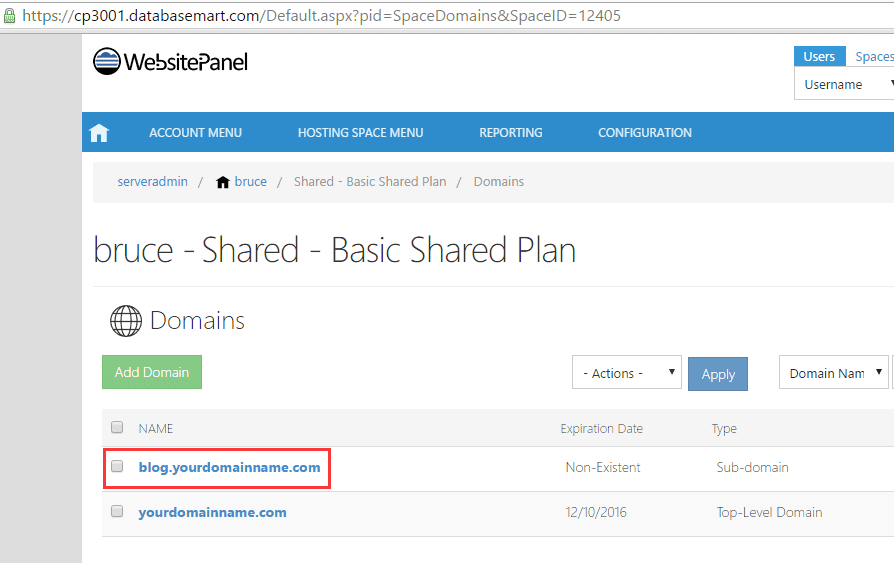
Task: Click Shared - Basic Shared Plan breadcrumb
Action: pos(370,181)
